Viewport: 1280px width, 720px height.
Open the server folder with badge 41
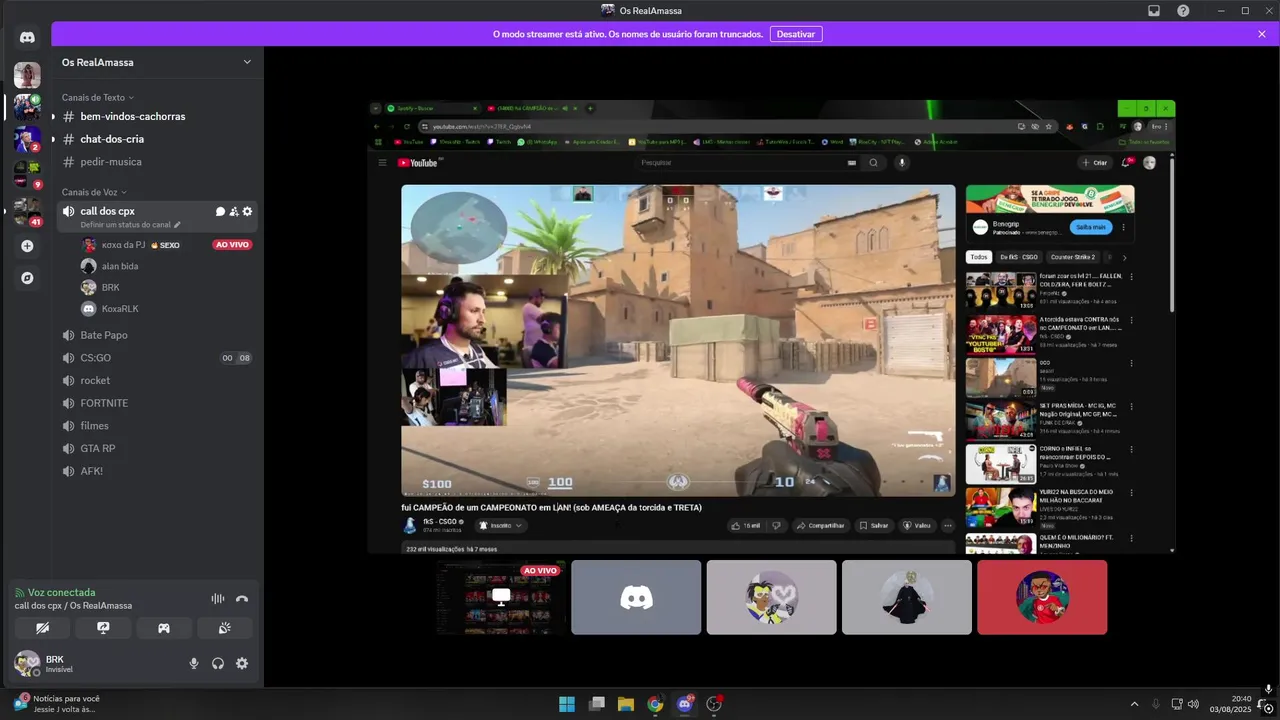click(27, 211)
